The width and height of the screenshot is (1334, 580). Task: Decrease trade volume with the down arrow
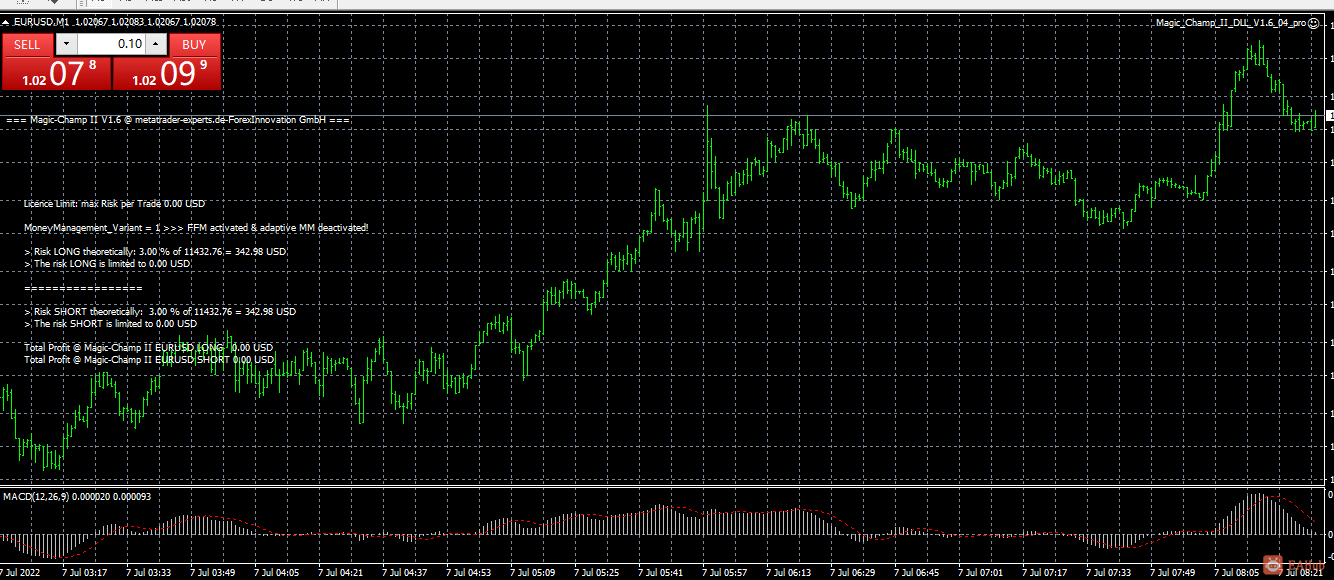(65, 44)
